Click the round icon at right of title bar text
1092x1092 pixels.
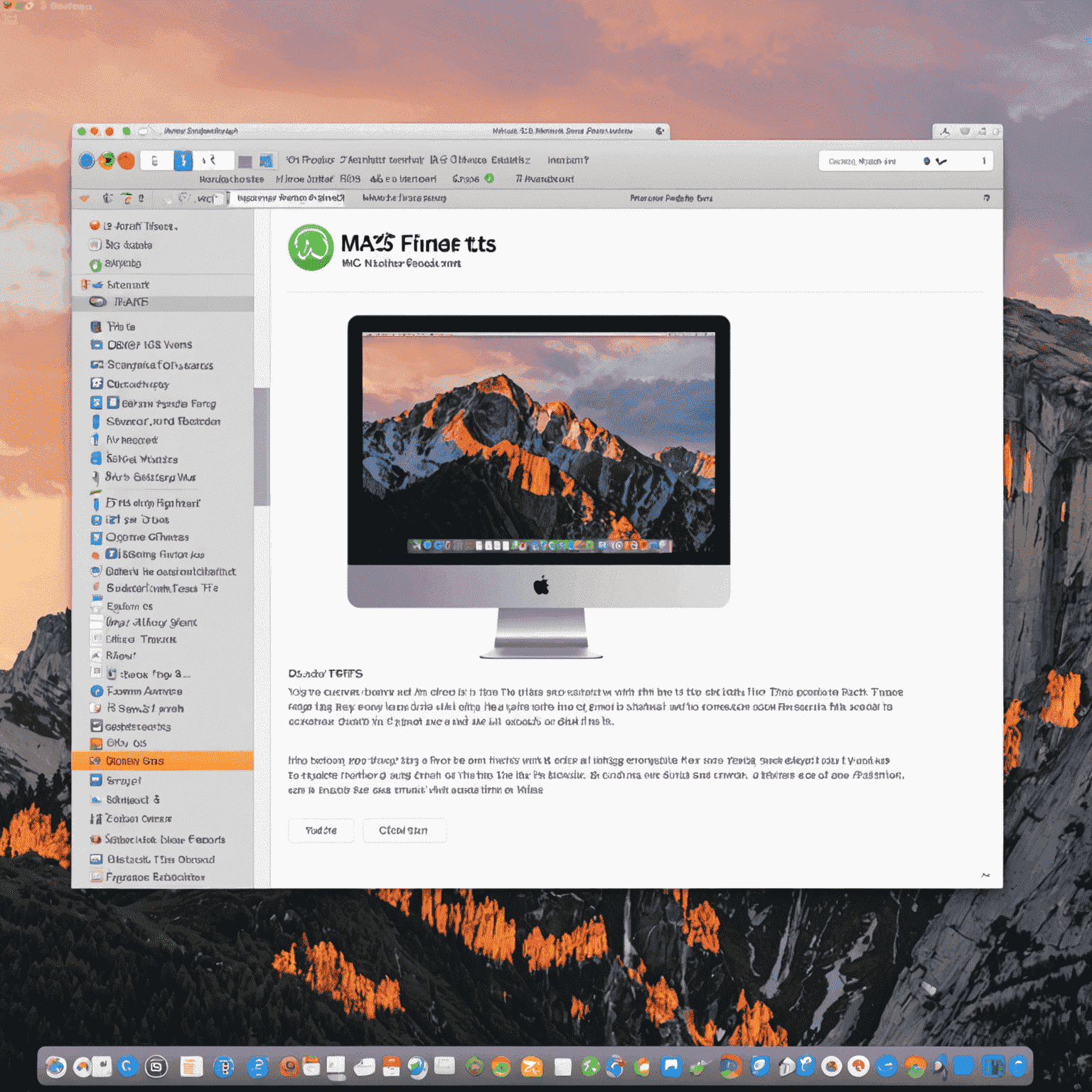(x=660, y=131)
